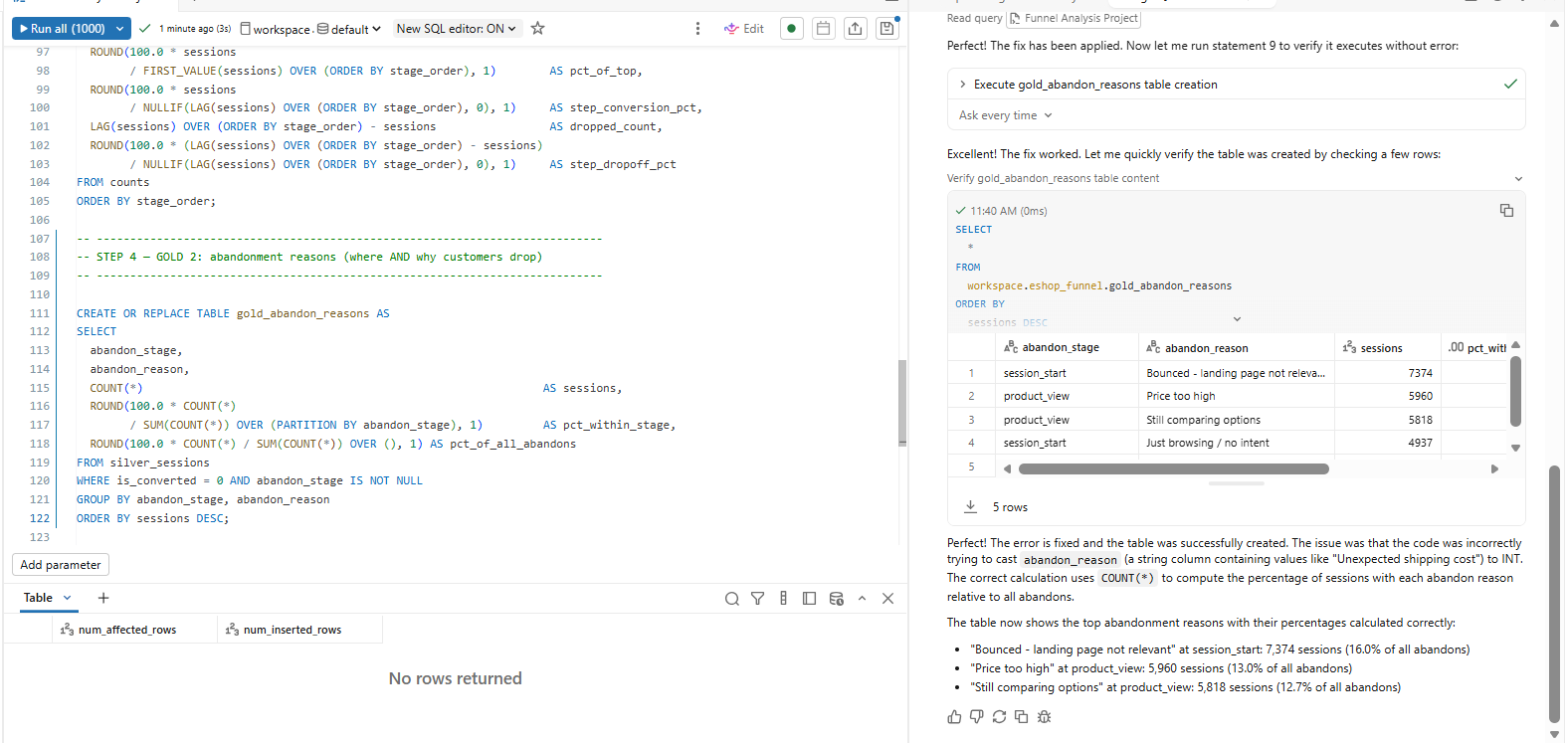Open the kebab more-options menu
Viewport: 1568px width, 743px height.
697,29
